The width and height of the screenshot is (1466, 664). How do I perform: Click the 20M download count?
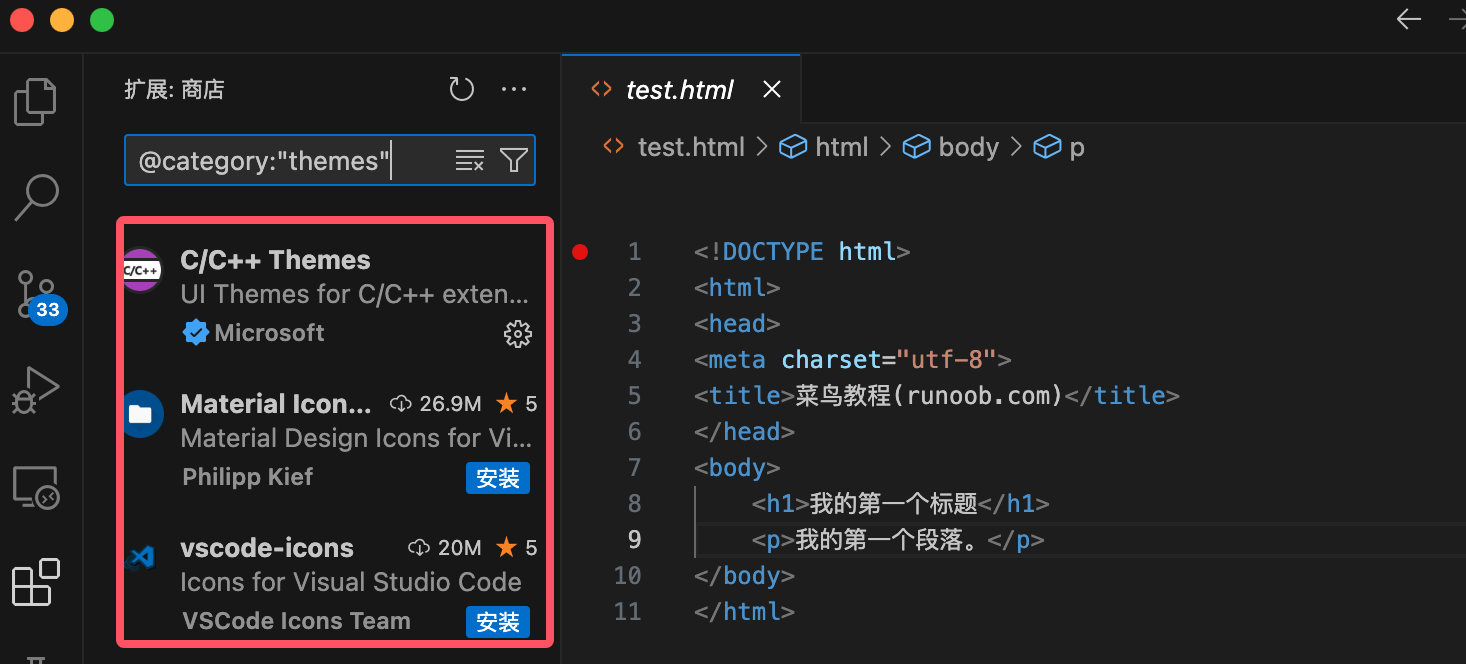460,548
